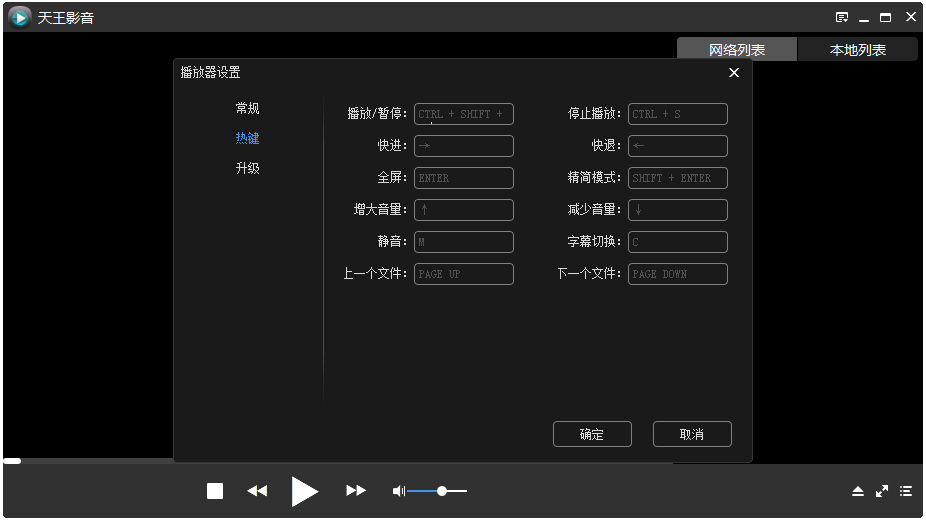The height and width of the screenshot is (520, 926).
Task: Mute audio via the speaker icon
Action: 399,491
